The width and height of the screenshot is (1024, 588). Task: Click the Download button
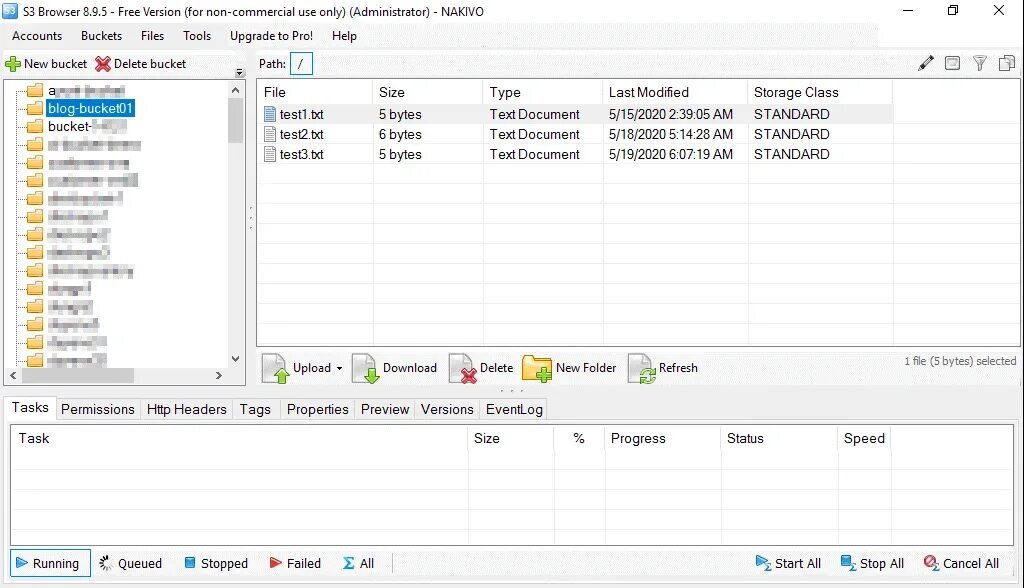coord(394,368)
